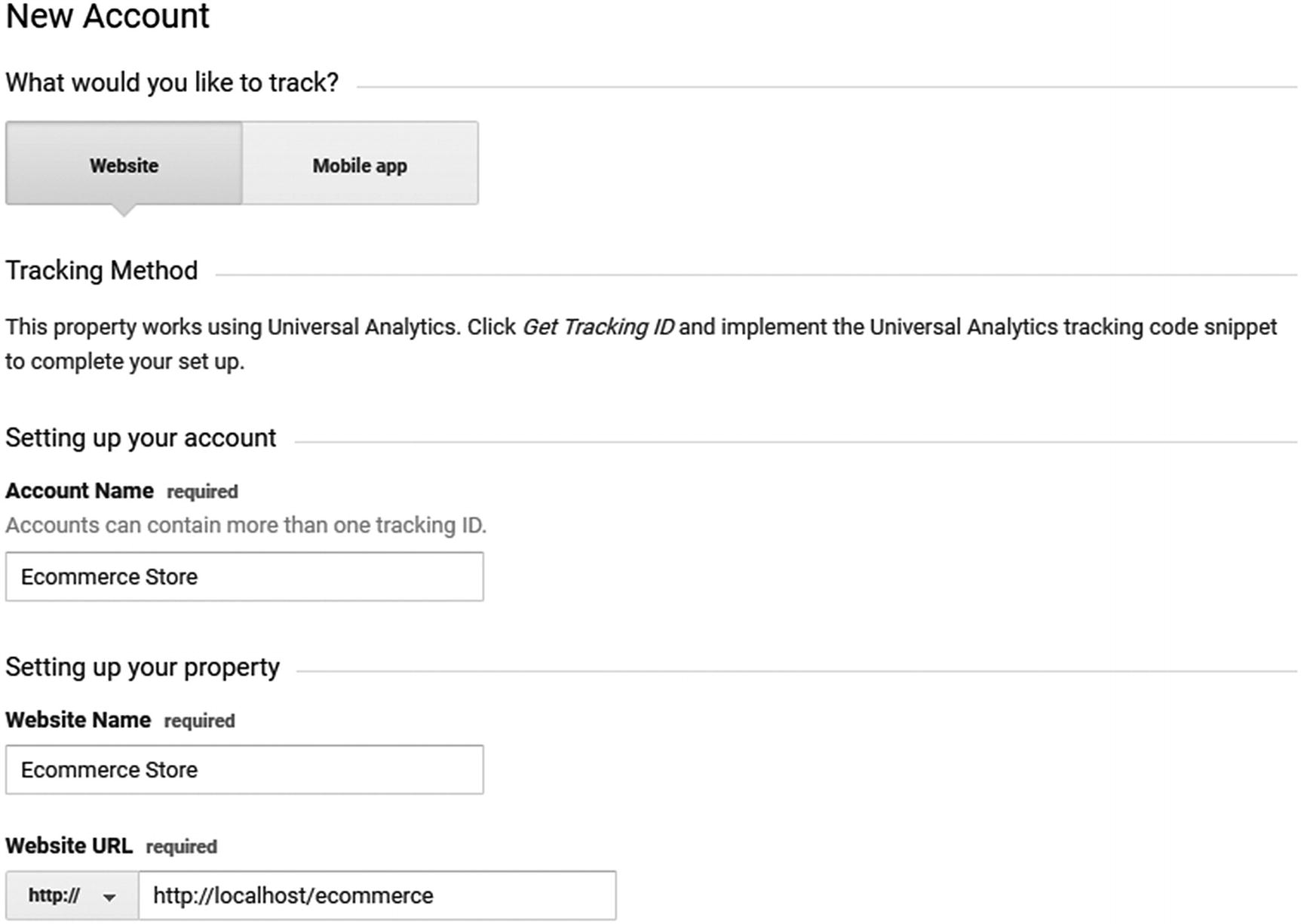Click the "What would you like to track?" heading
The height and width of the screenshot is (924, 1301).
click(x=172, y=82)
